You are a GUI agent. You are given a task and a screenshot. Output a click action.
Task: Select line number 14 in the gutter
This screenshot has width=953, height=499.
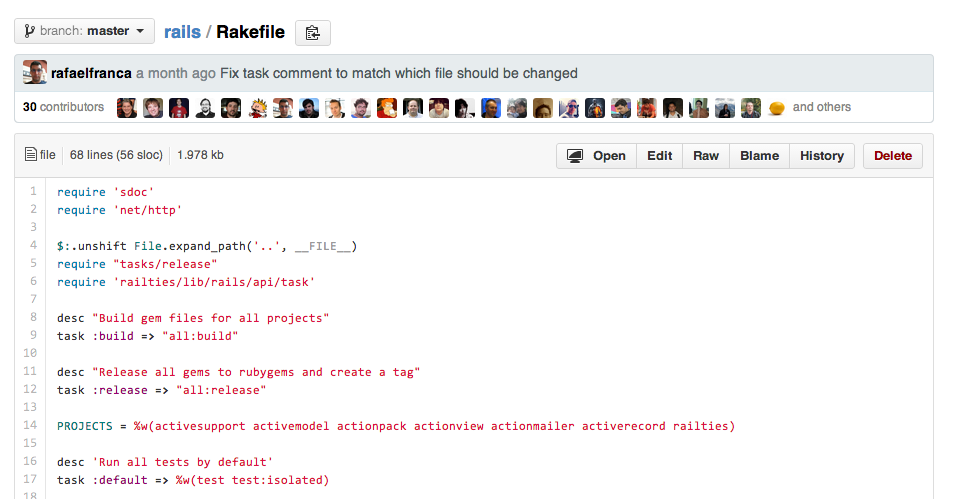[x=31, y=426]
